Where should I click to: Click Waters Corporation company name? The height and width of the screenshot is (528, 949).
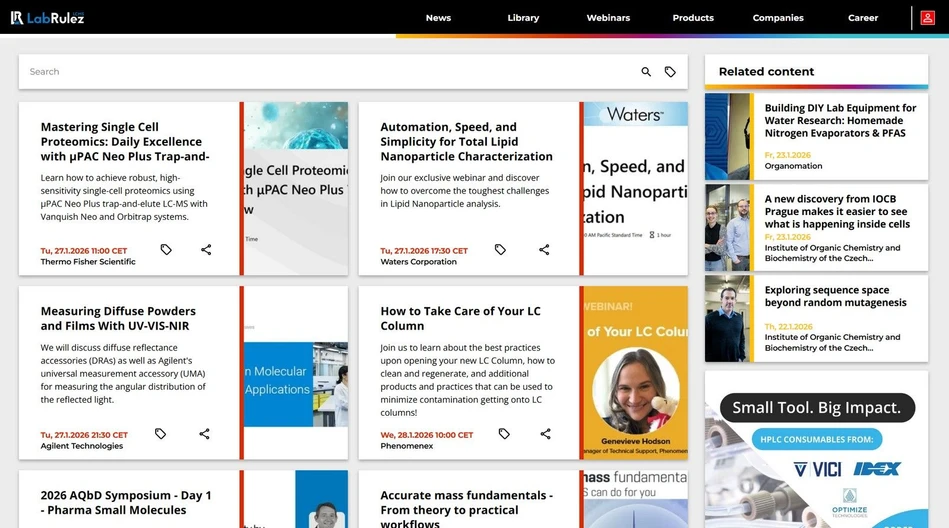[418, 262]
